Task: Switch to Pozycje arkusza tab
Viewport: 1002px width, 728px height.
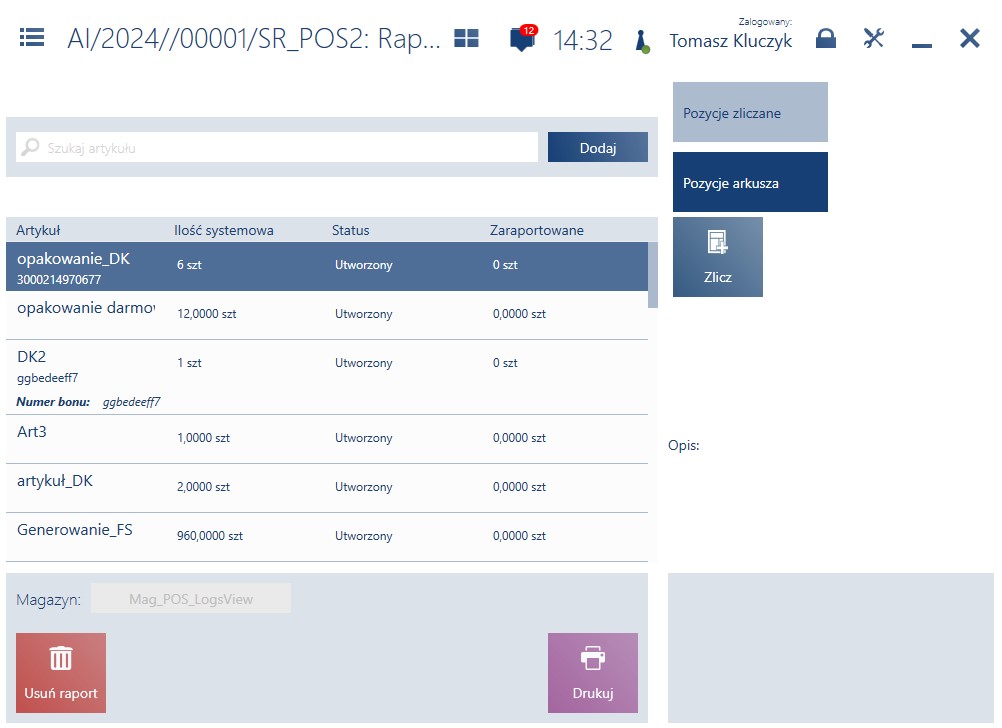Action: tap(750, 182)
